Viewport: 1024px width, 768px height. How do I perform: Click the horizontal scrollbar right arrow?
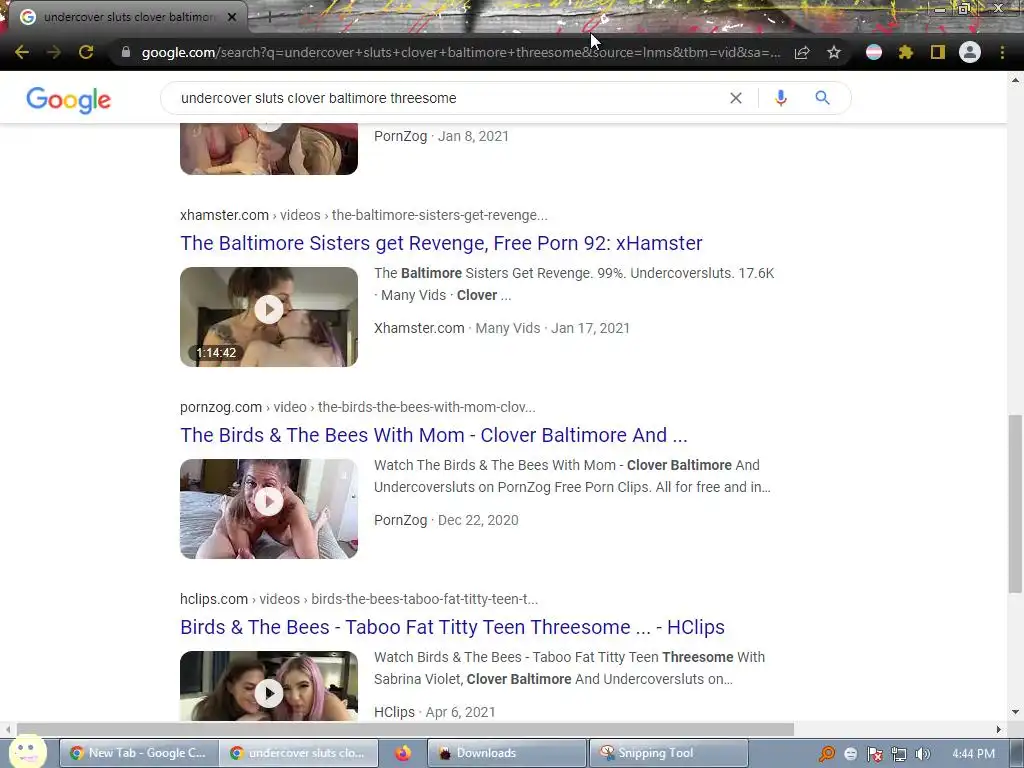pos(999,729)
